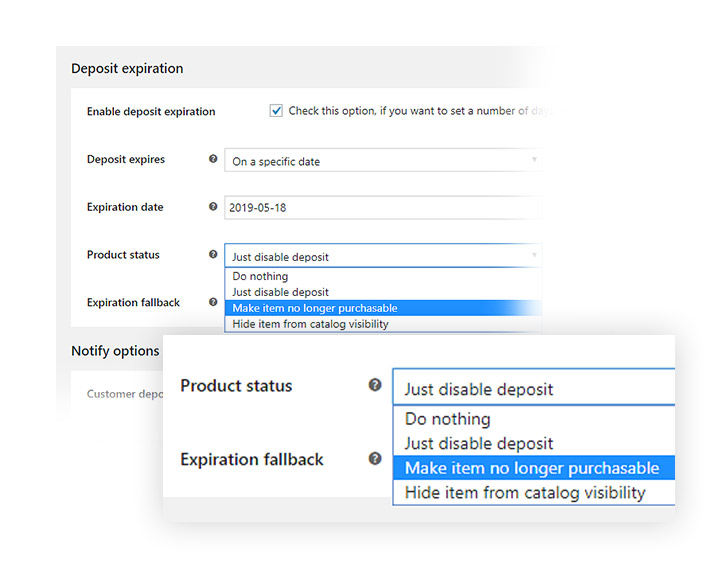Click large help icon next to Product status
Screen dimensions: 710x561
point(375,385)
